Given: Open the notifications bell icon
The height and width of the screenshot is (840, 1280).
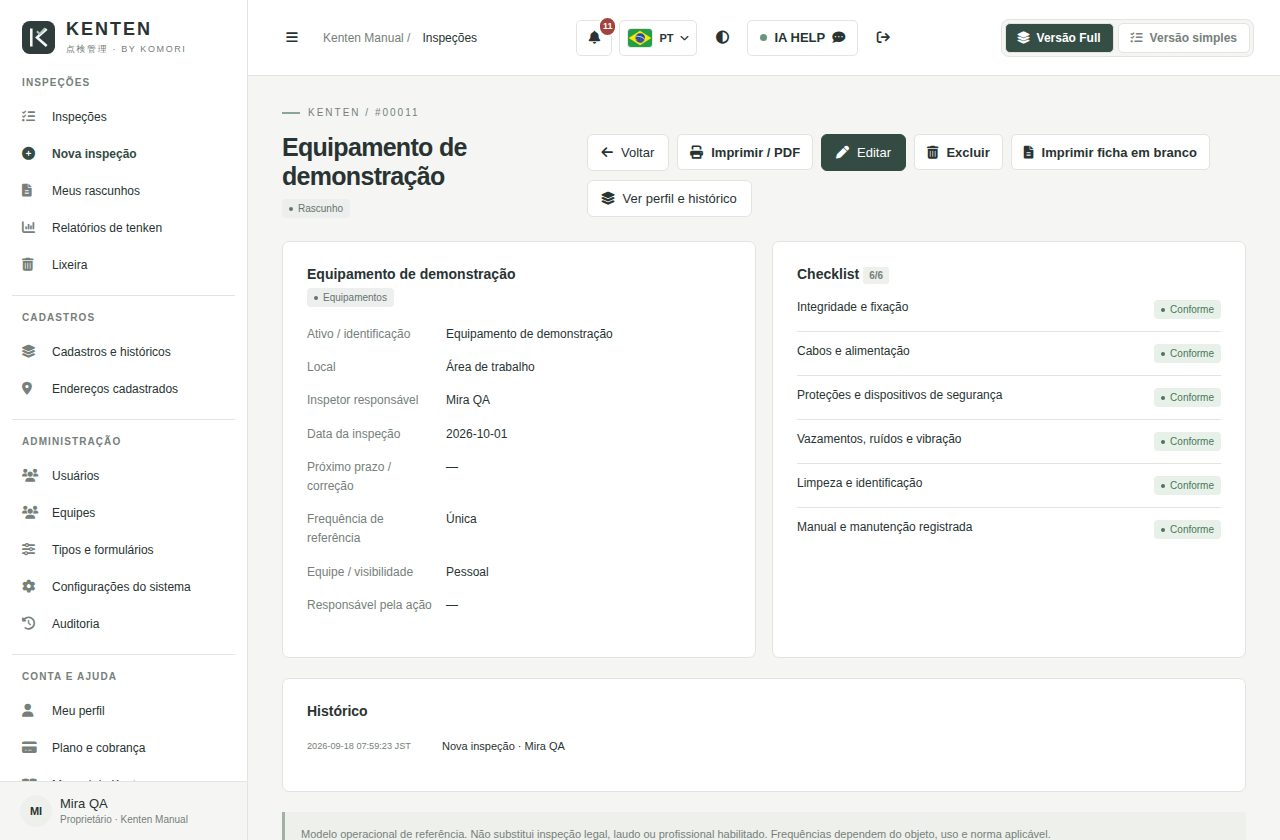Looking at the screenshot, I should 594,38.
